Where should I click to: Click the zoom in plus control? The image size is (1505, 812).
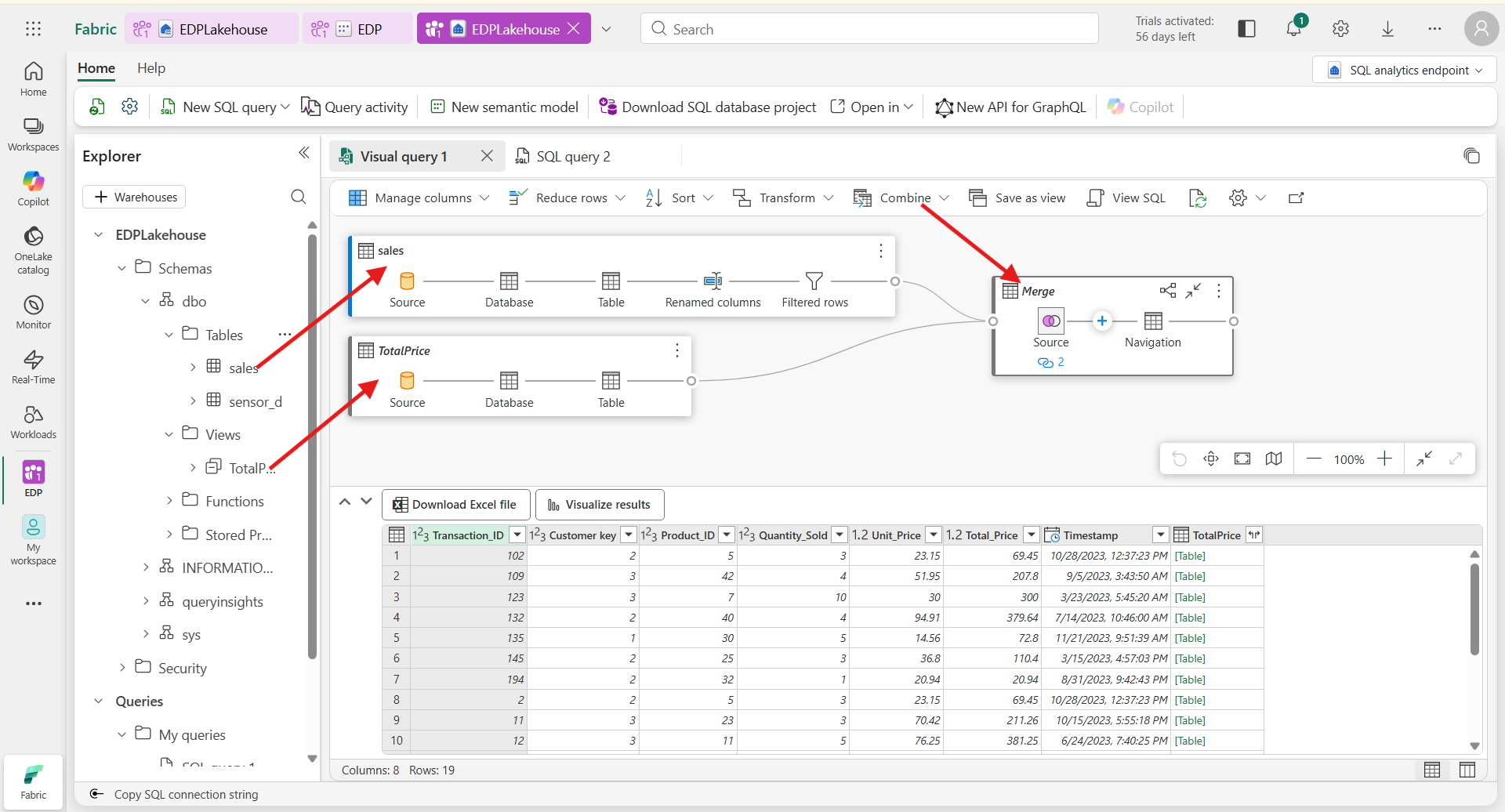pos(1385,459)
